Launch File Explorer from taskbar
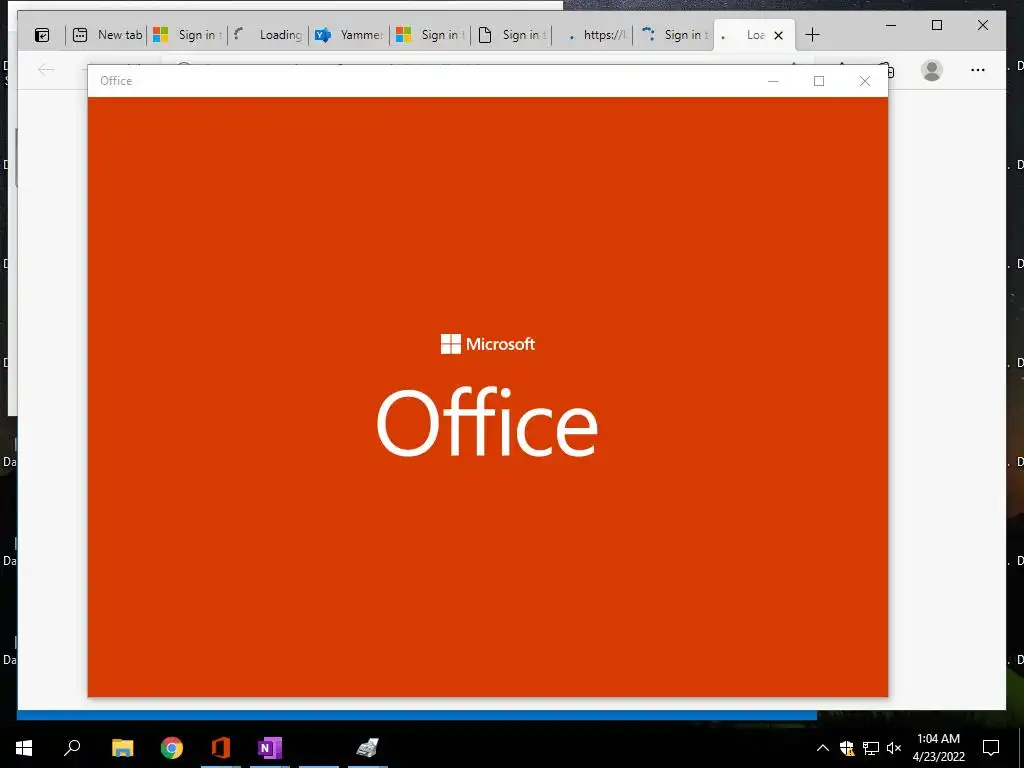Viewport: 1024px width, 768px height. 122,748
